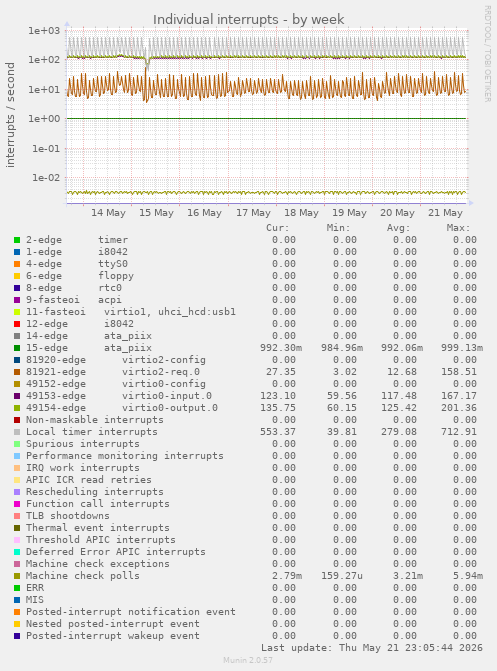Click the 1e+02 y-axis tick label
This screenshot has width=497, height=671.
[x=45, y=59]
